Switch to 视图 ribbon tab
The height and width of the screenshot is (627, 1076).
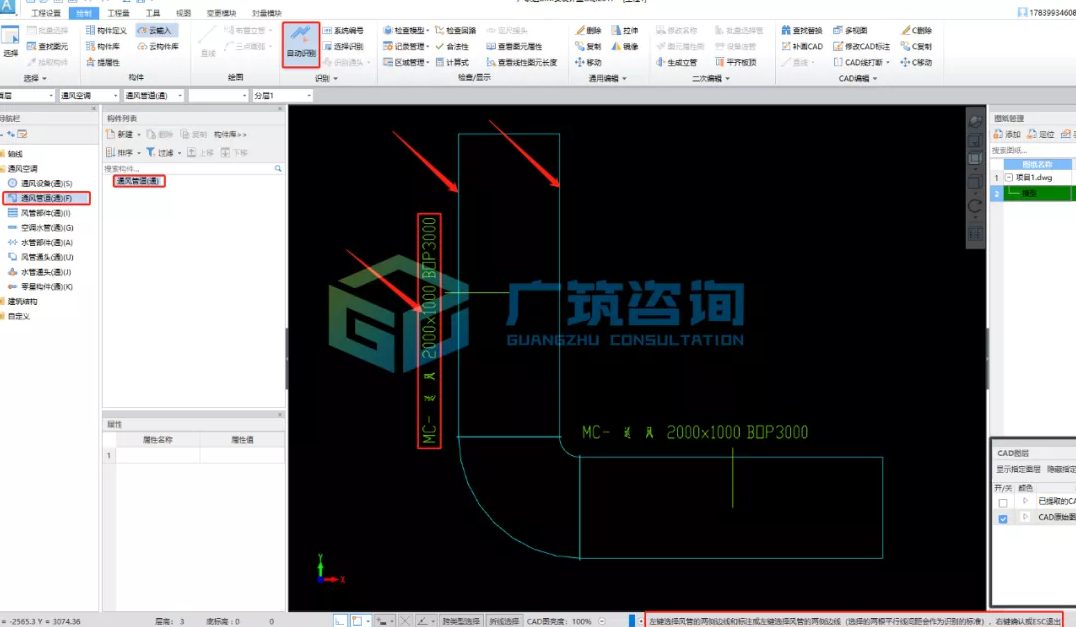coord(183,13)
